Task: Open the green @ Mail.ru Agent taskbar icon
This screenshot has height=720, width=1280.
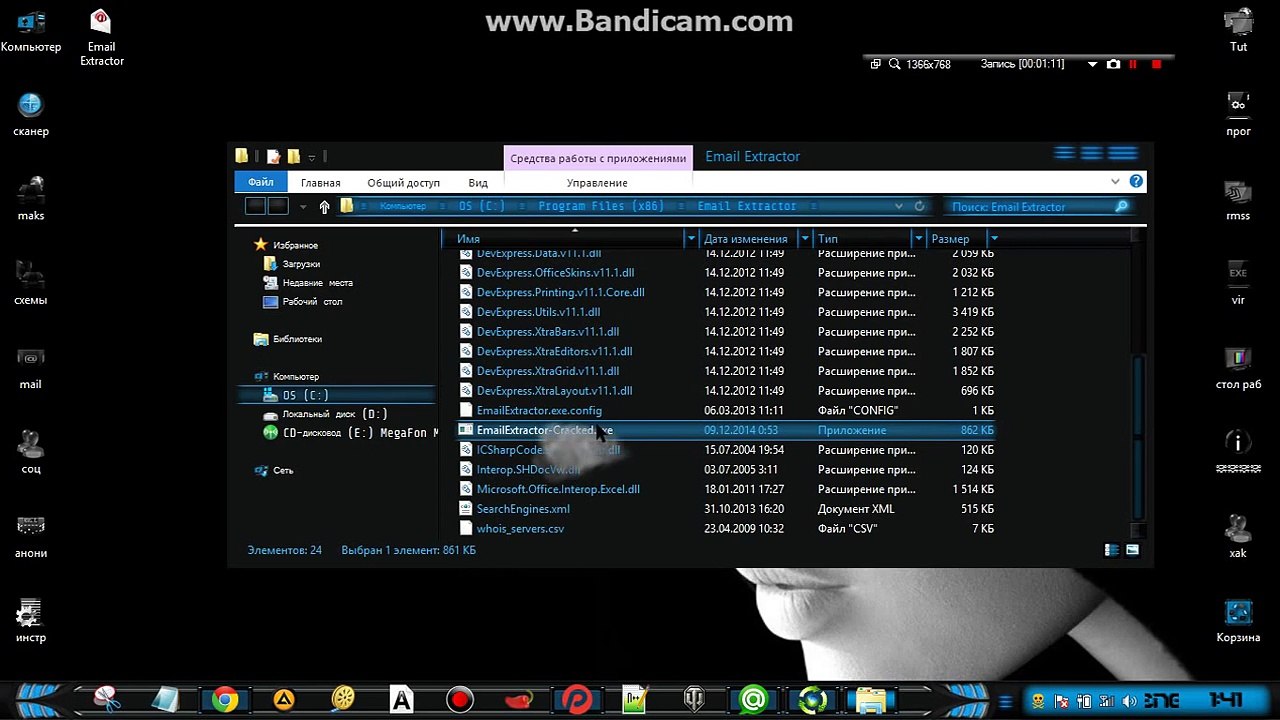Action: (x=754, y=699)
